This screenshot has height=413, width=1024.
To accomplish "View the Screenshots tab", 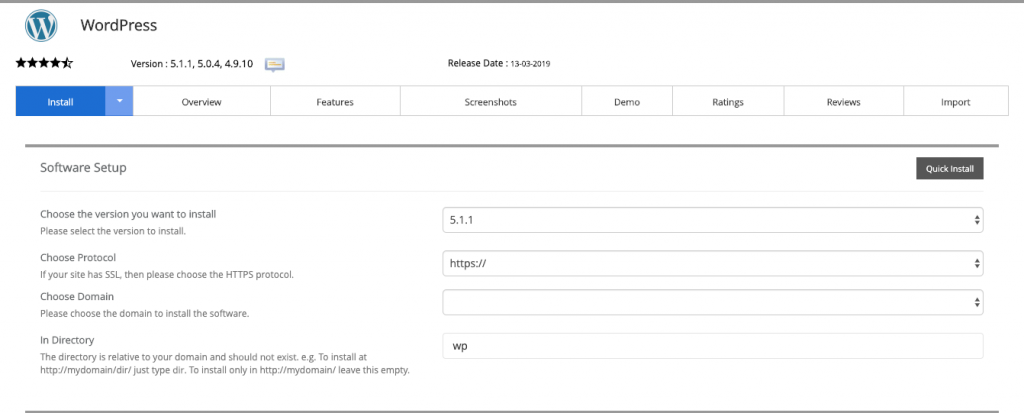I will [490, 101].
